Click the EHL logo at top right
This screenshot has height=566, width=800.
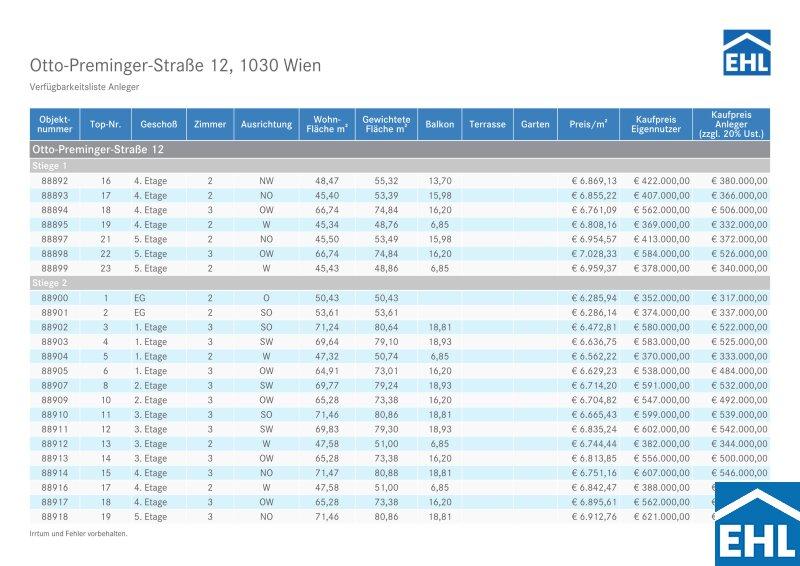tap(746, 52)
